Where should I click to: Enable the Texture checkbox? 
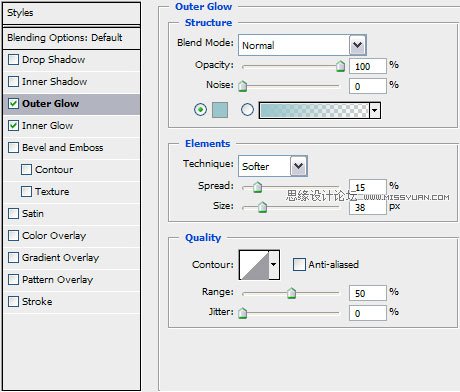point(26,192)
